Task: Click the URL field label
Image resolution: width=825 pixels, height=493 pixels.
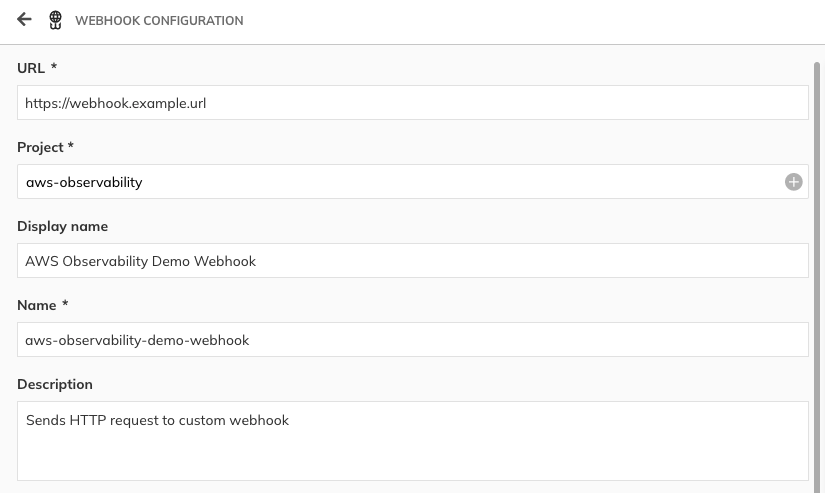Action: (x=31, y=68)
